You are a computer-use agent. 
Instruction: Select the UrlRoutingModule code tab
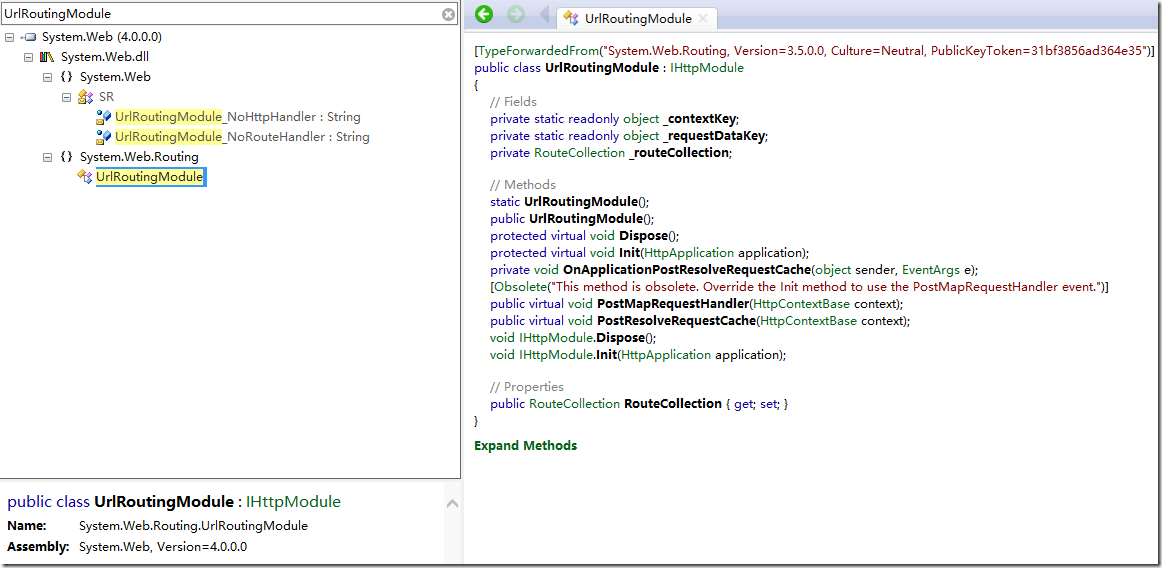(x=636, y=18)
